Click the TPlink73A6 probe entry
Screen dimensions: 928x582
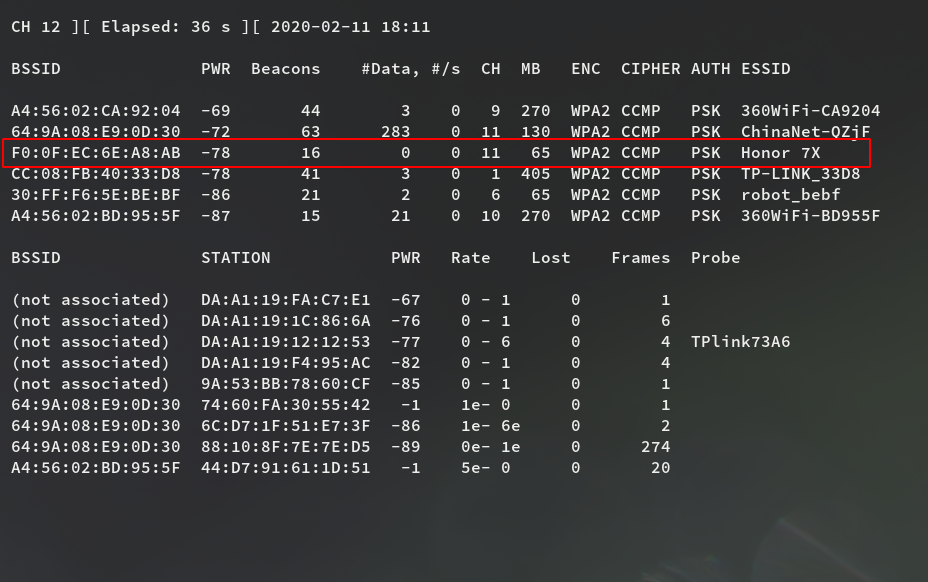tap(740, 342)
